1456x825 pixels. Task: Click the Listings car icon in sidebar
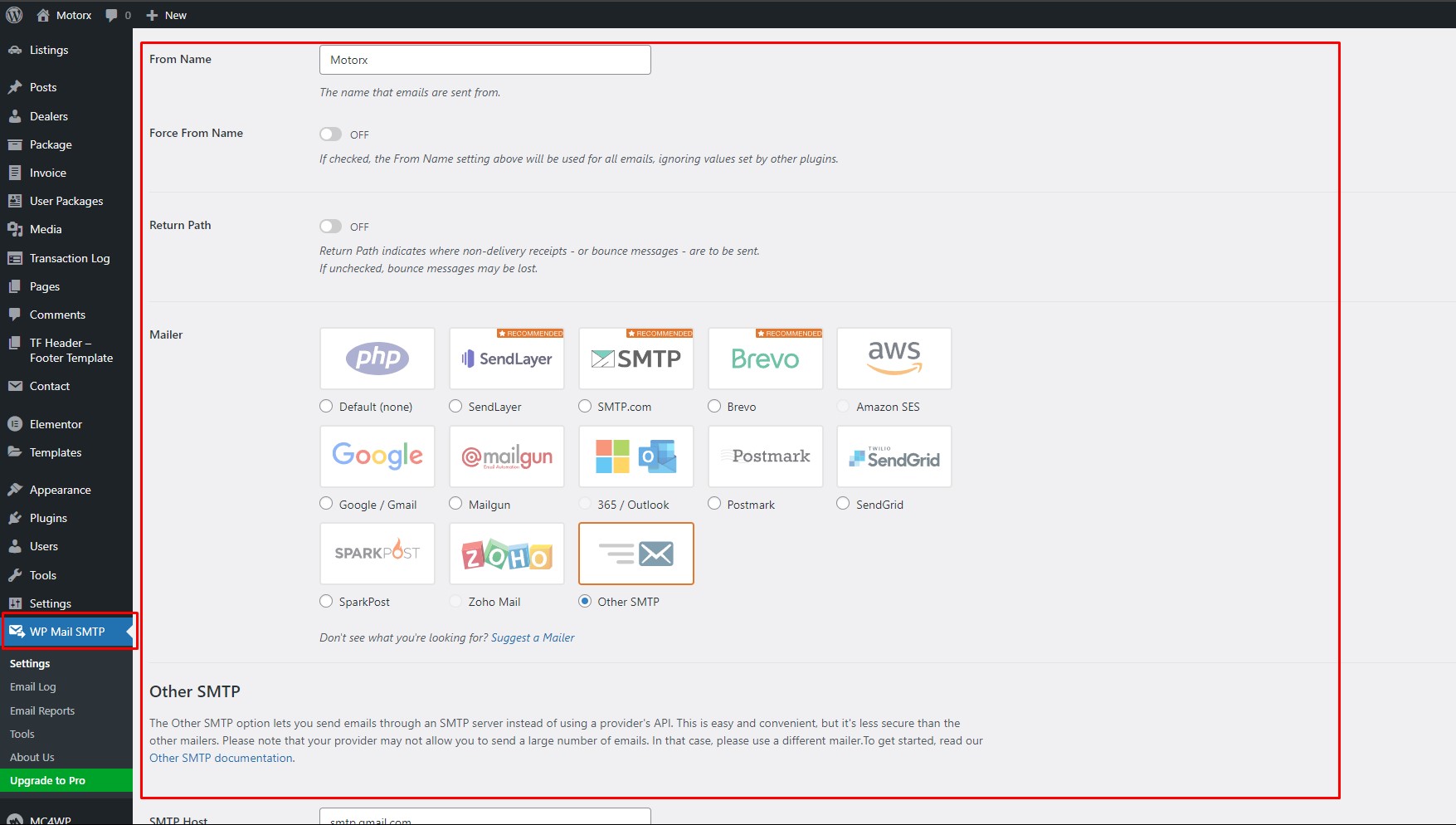pos(15,50)
